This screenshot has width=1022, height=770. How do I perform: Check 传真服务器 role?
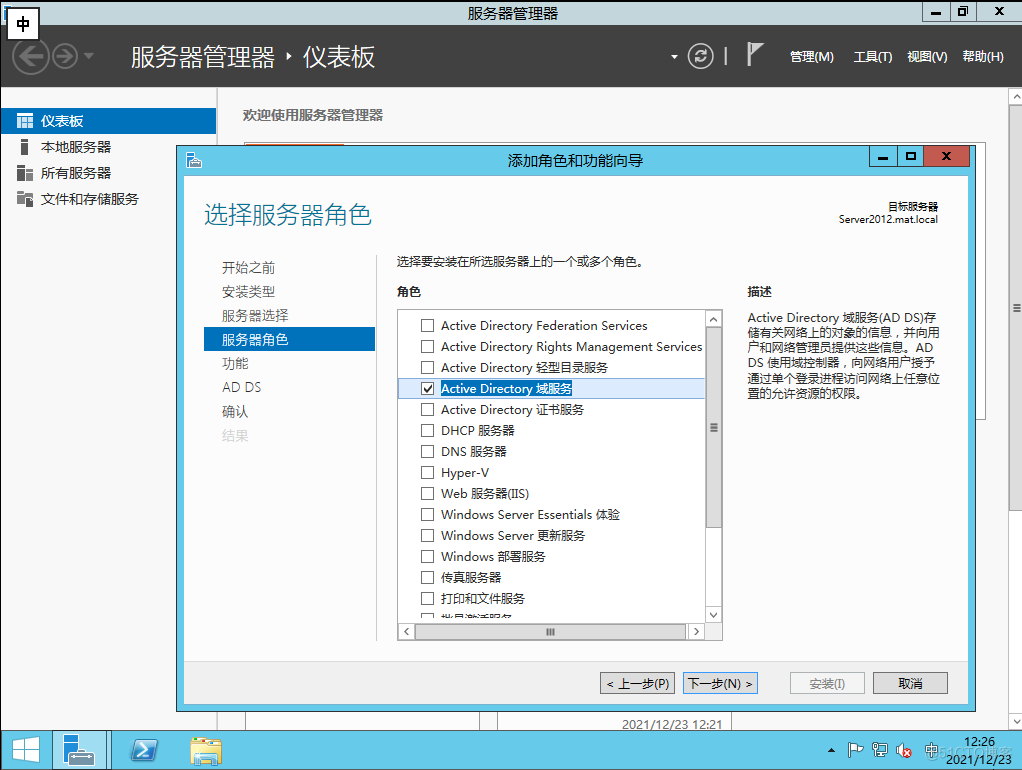[x=428, y=577]
